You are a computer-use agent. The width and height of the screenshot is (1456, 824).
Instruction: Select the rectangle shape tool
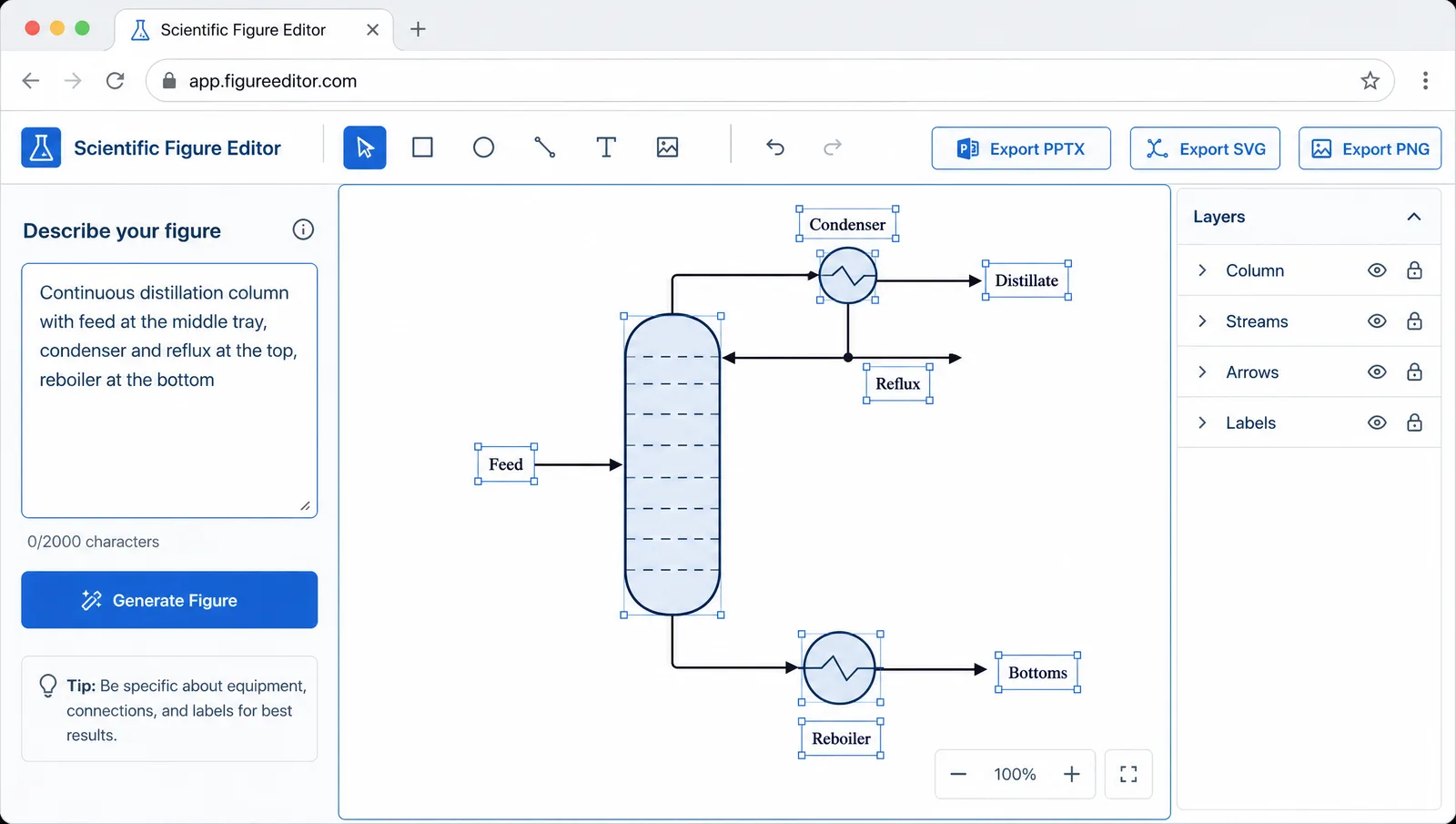pos(422,148)
